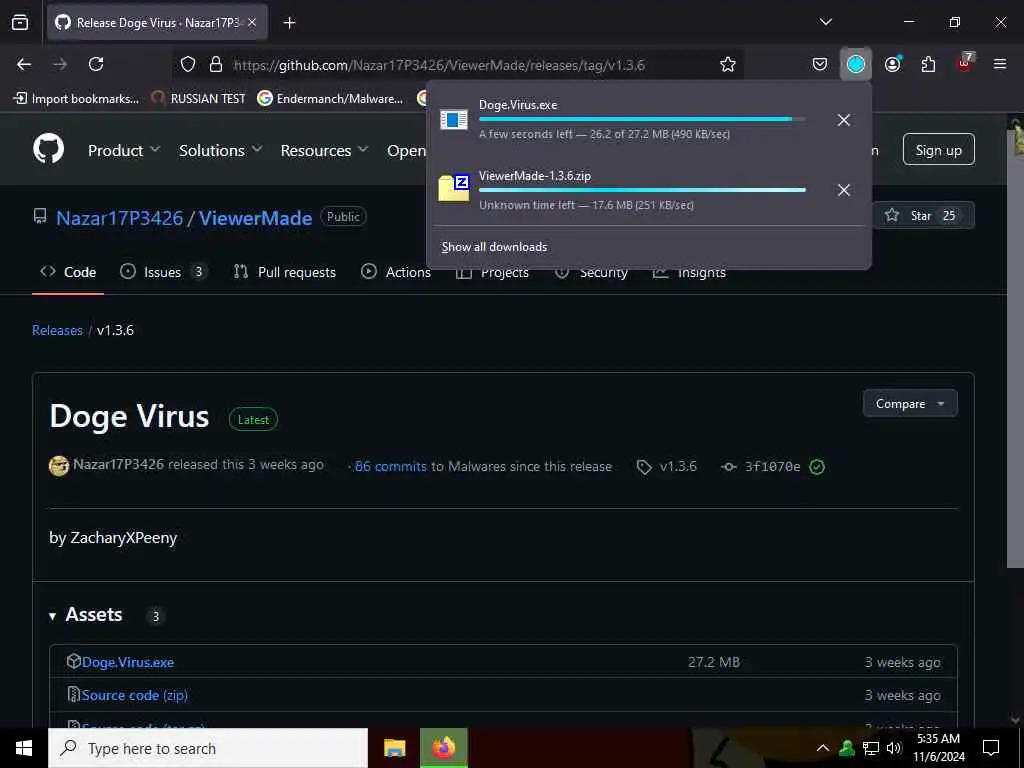Viewport: 1024px width, 768px height.
Task: Close the Release Doge Virus tab
Action: tap(252, 23)
